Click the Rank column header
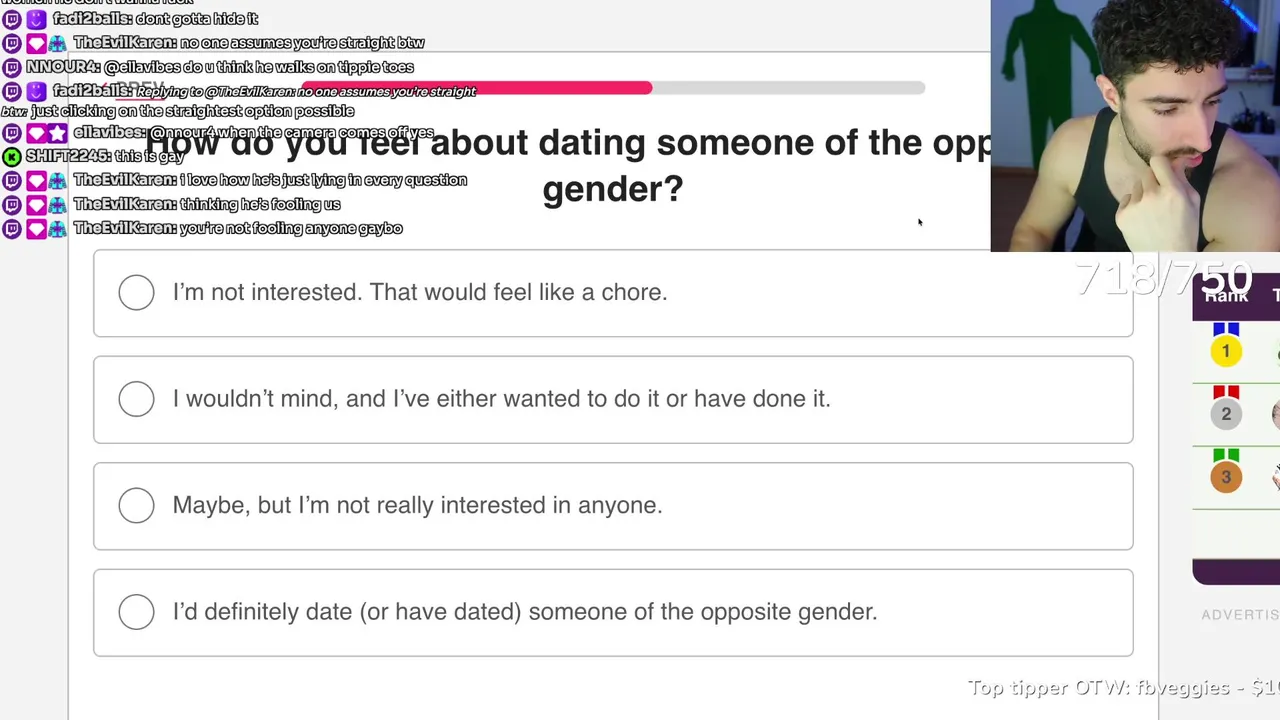This screenshot has width=1280, height=720. tap(1225, 297)
